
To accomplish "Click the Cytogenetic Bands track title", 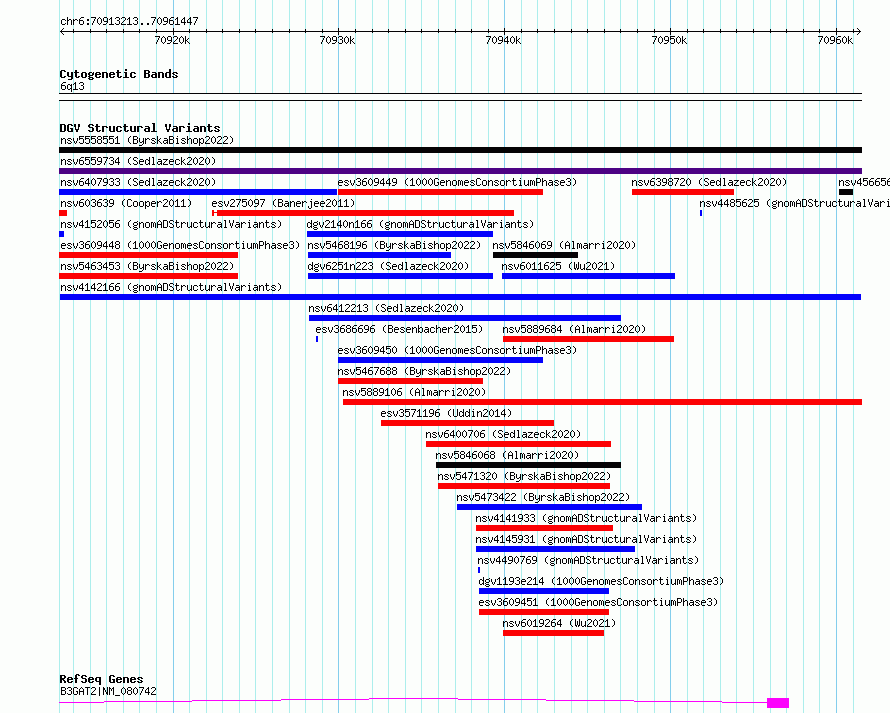I will pos(119,74).
